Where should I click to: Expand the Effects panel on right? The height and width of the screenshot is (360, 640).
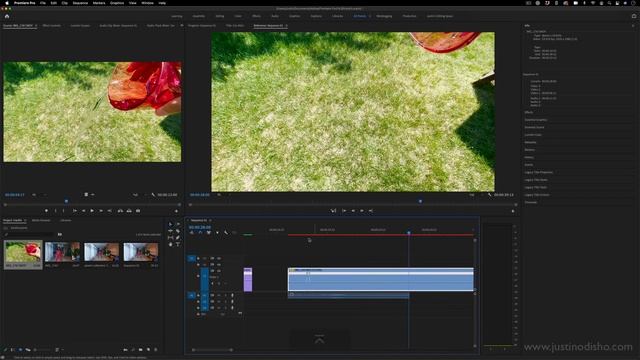click(529, 112)
